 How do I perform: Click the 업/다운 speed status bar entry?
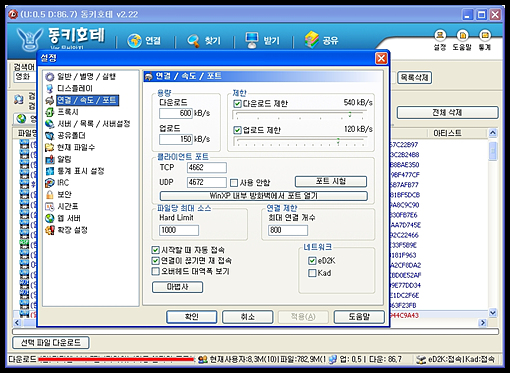[365, 359]
